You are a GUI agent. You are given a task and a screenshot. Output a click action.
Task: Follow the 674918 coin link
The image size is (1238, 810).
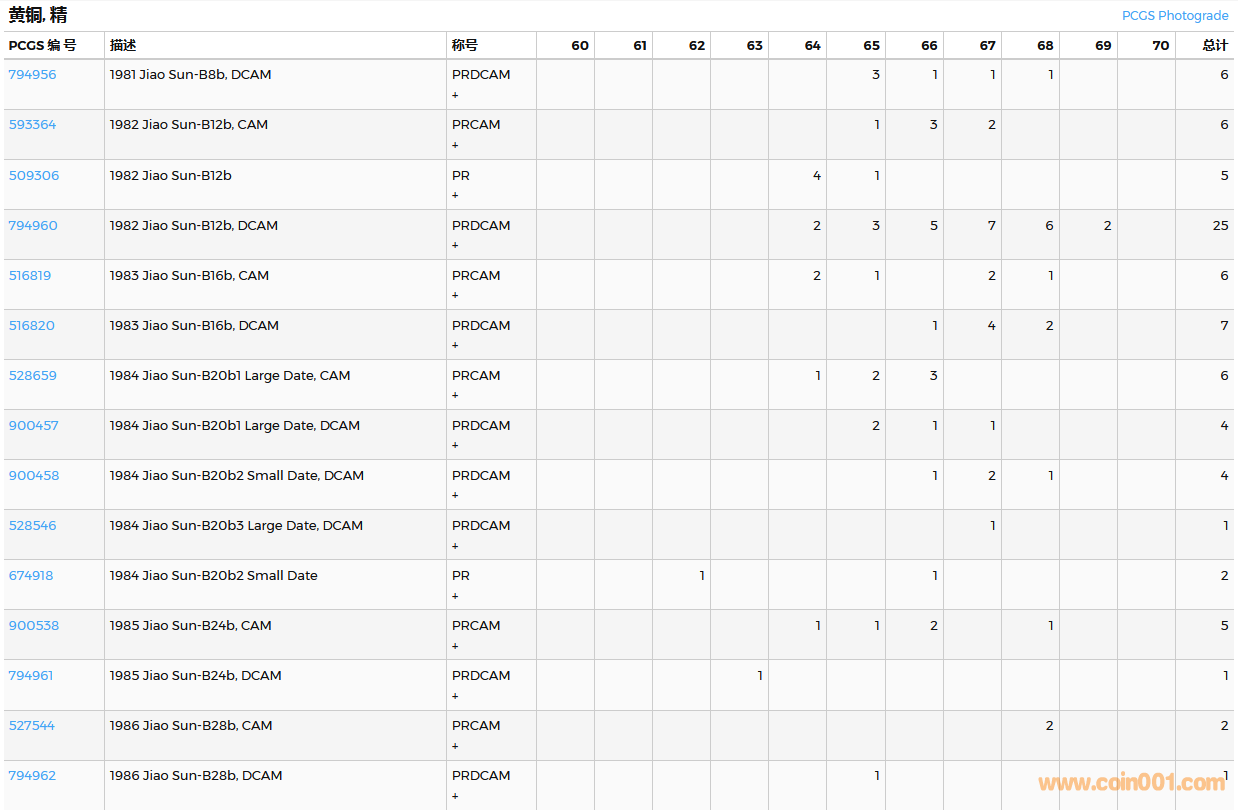coord(31,575)
